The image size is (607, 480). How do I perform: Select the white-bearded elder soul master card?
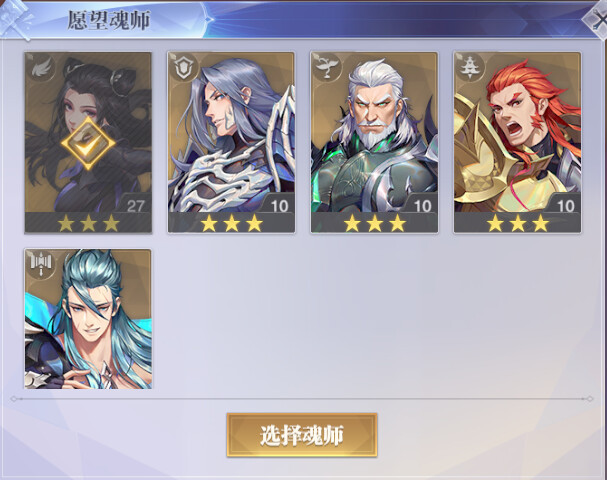click(374, 142)
